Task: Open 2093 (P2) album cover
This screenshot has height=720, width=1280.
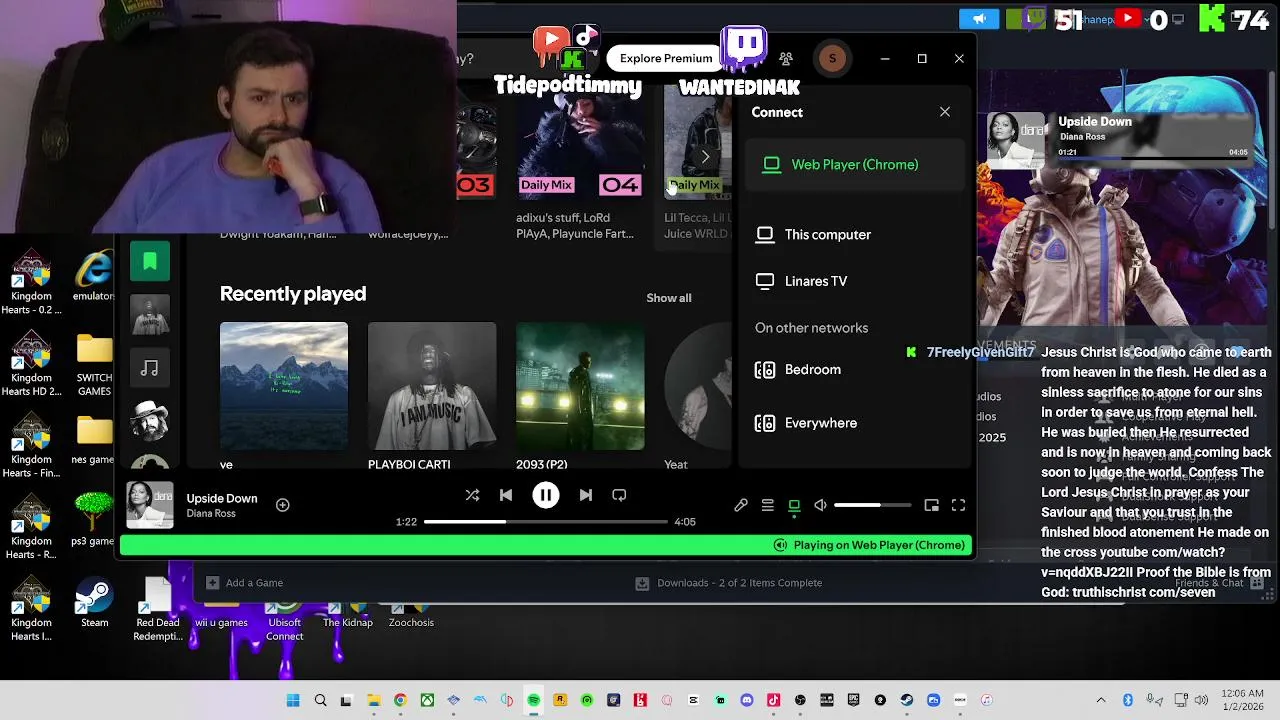Action: (580, 386)
